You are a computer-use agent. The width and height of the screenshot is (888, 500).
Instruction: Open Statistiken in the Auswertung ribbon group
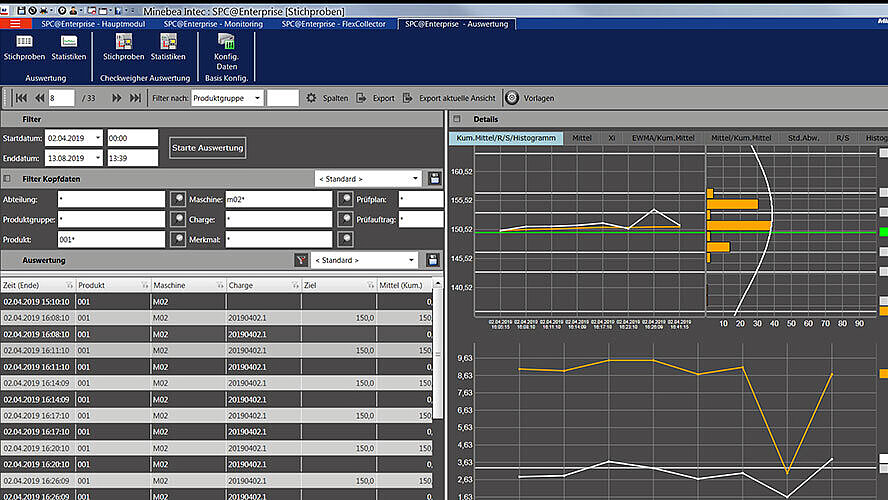pyautogui.click(x=69, y=48)
